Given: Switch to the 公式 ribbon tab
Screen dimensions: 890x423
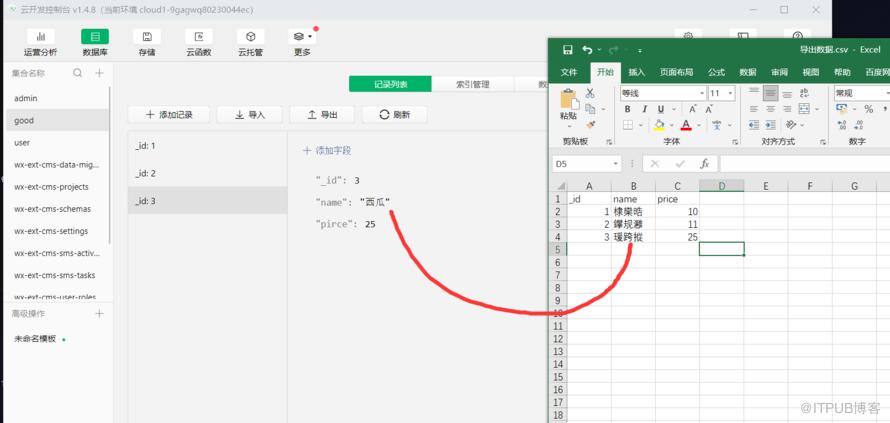Looking at the screenshot, I should pos(716,73).
